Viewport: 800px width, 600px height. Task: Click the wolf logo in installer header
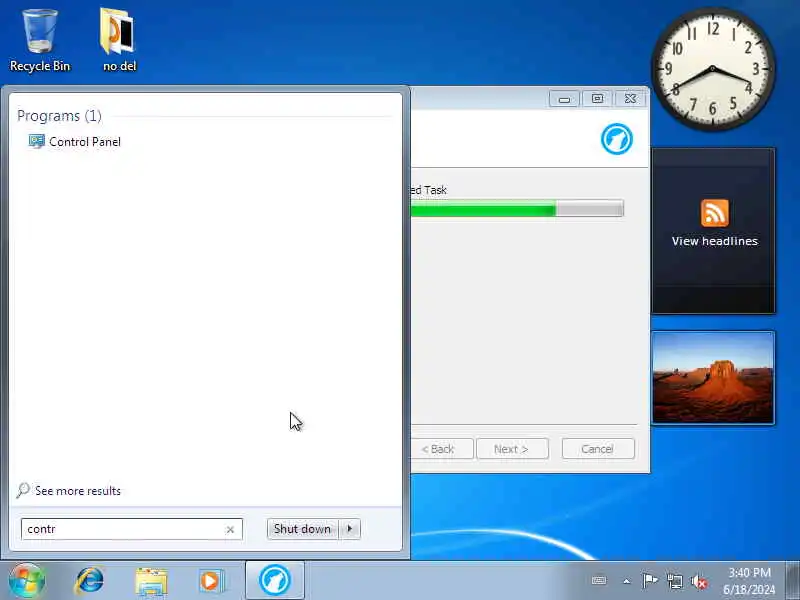(616, 139)
